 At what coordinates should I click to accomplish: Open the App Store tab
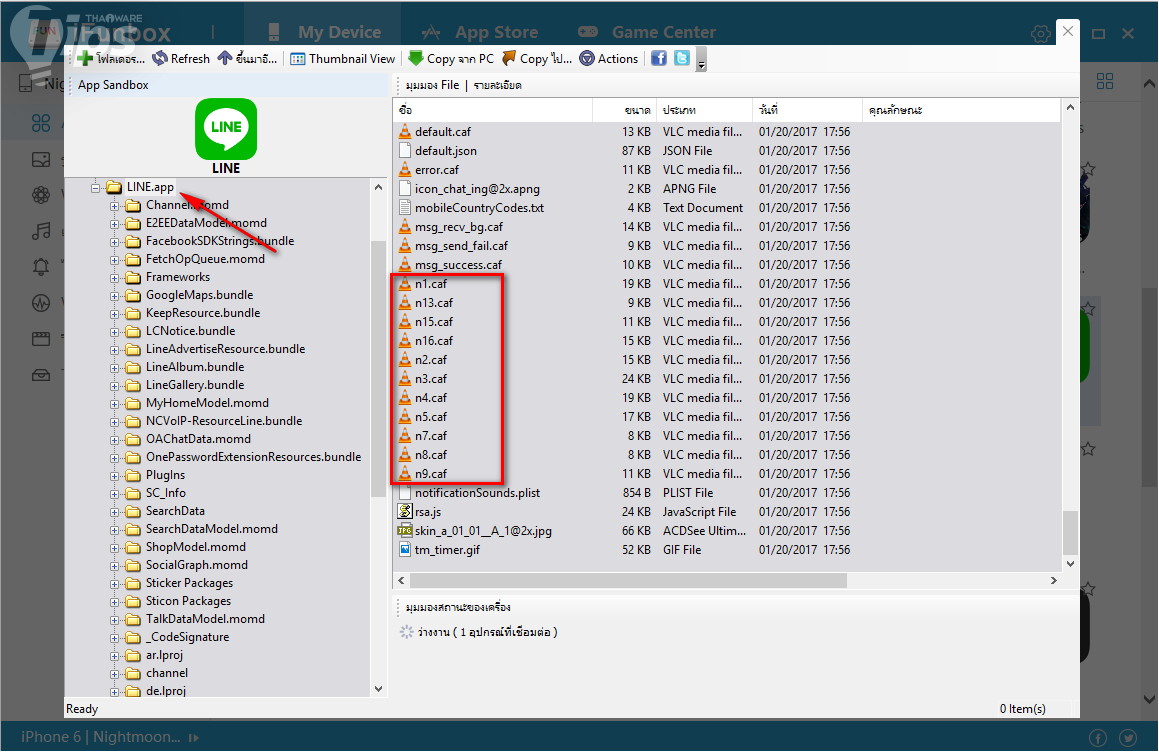pyautogui.click(x=480, y=32)
